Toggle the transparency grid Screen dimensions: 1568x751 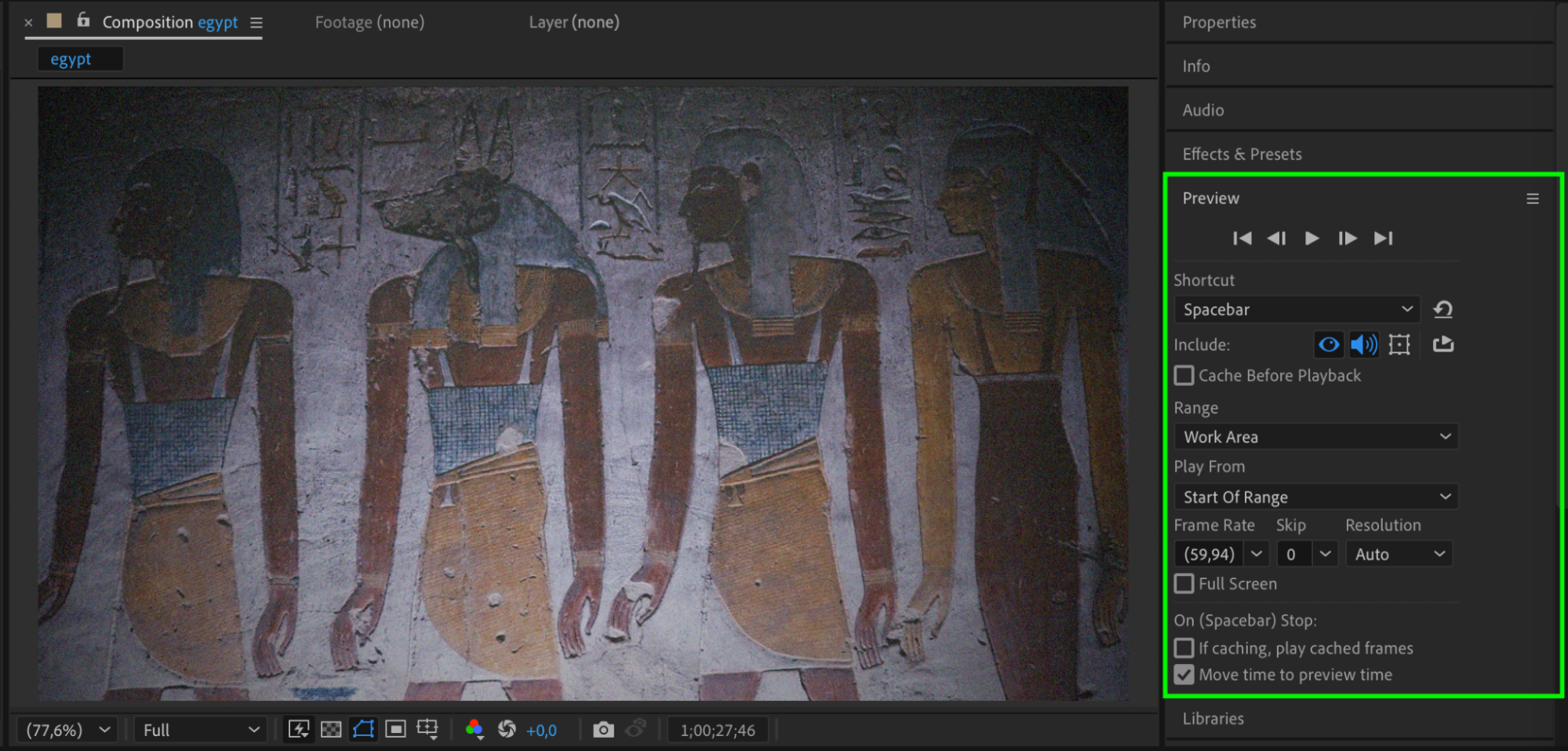click(331, 730)
